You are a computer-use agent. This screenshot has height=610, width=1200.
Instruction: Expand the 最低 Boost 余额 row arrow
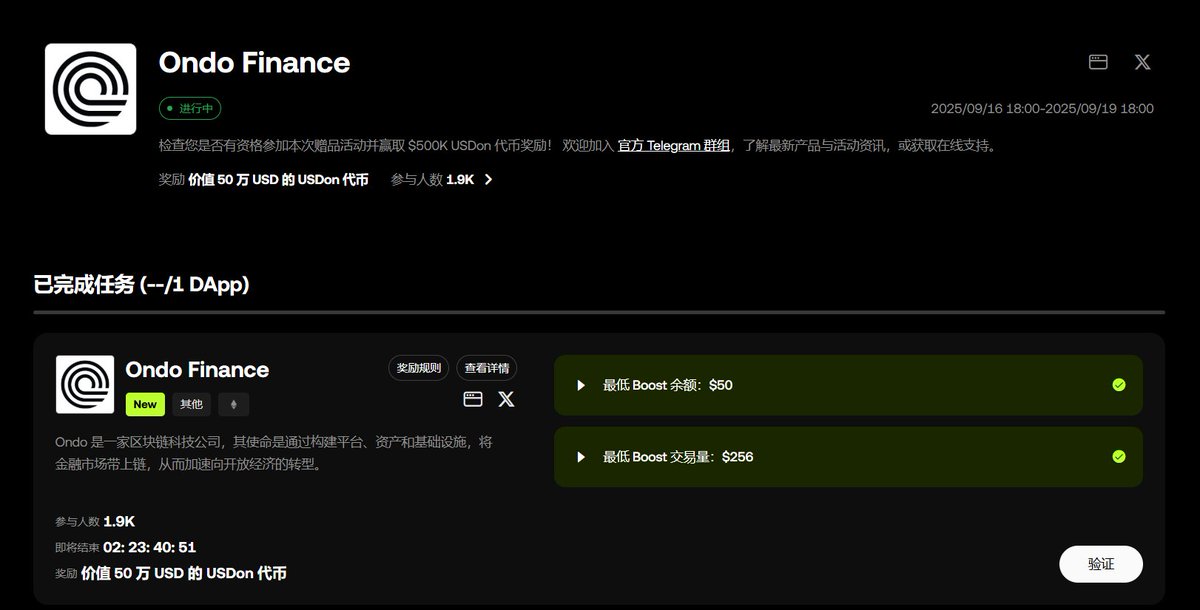[581, 385]
